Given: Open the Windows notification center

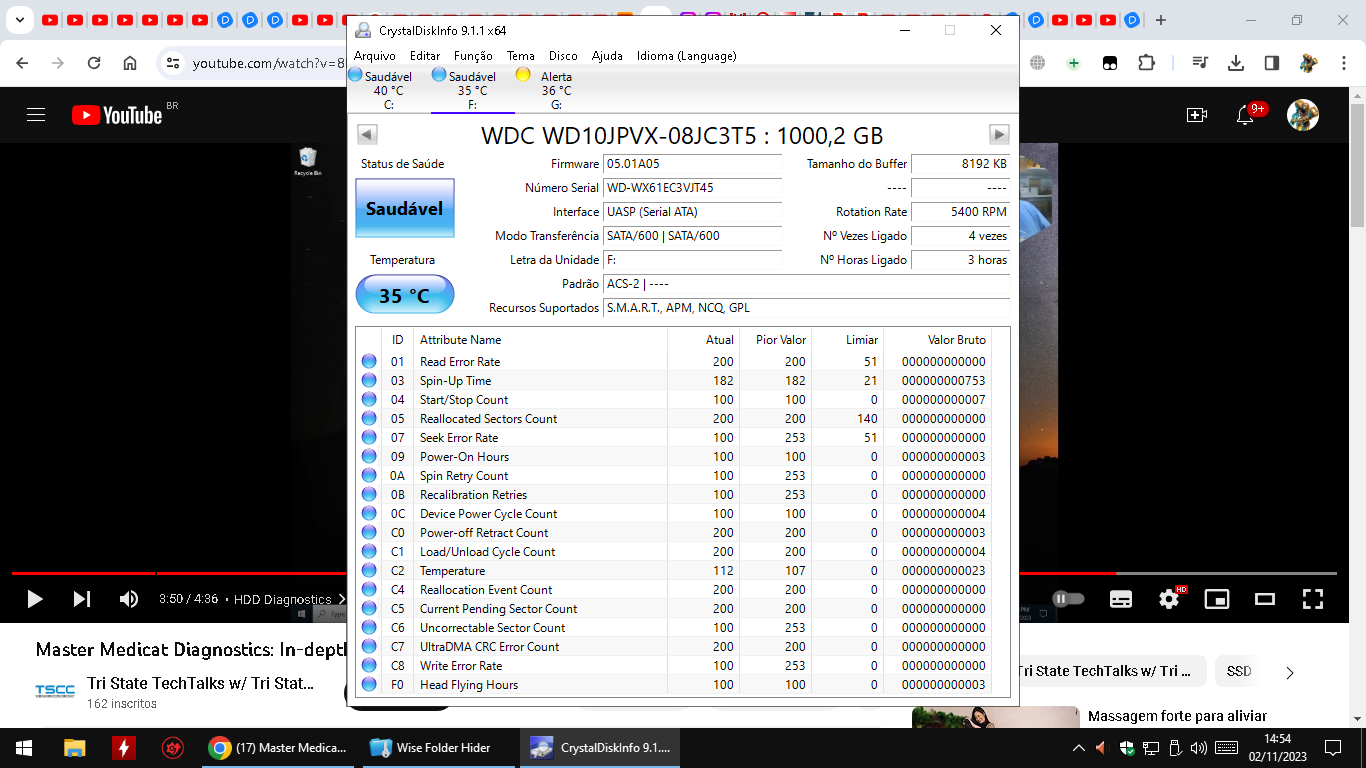Looking at the screenshot, I should [x=1333, y=747].
